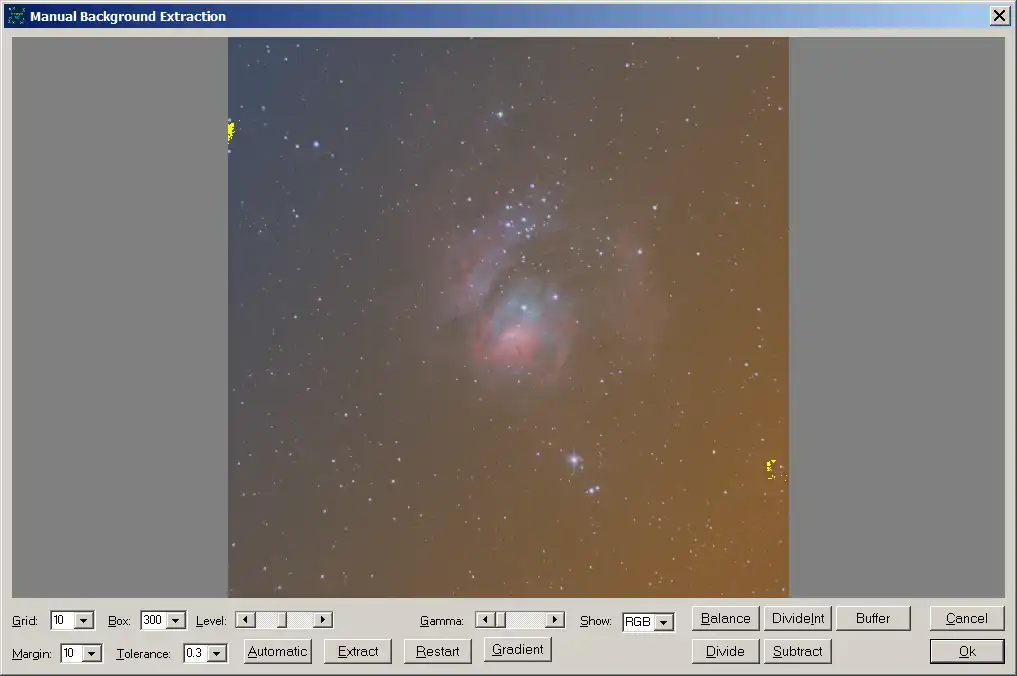
Task: Click the Tolerance field showing 0.3
Action: pyautogui.click(x=197, y=653)
